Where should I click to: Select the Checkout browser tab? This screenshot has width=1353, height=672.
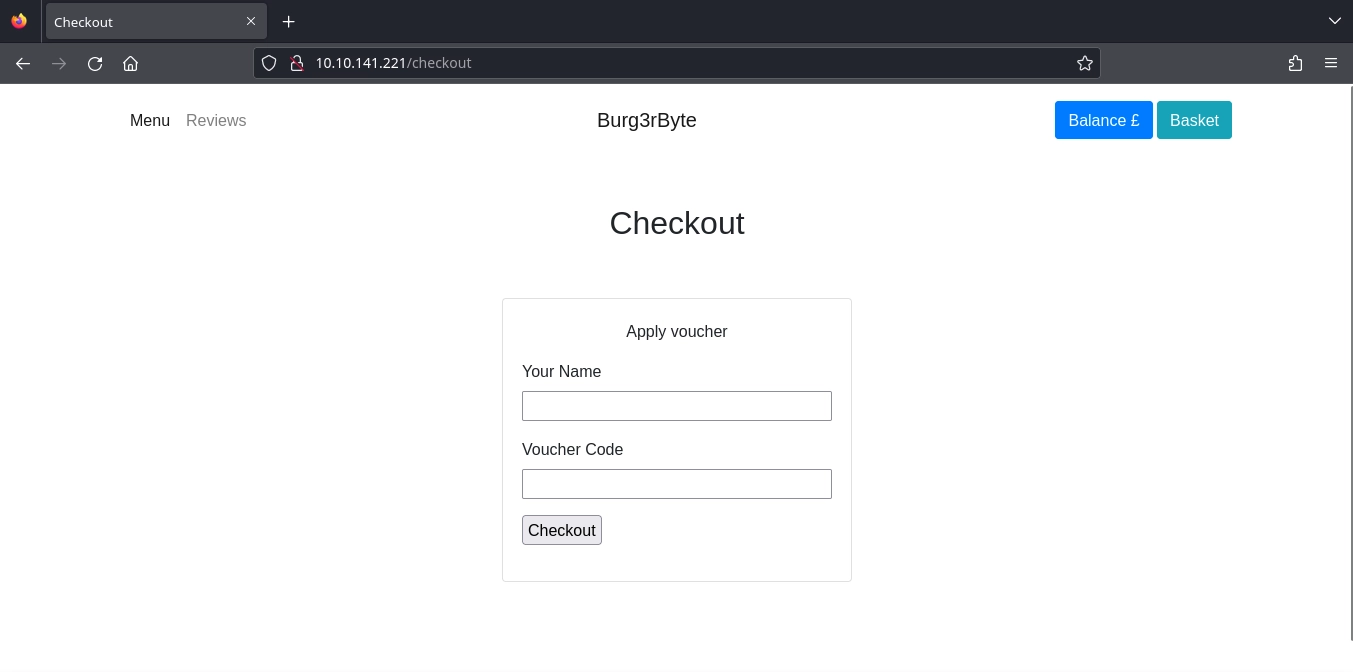click(140, 21)
